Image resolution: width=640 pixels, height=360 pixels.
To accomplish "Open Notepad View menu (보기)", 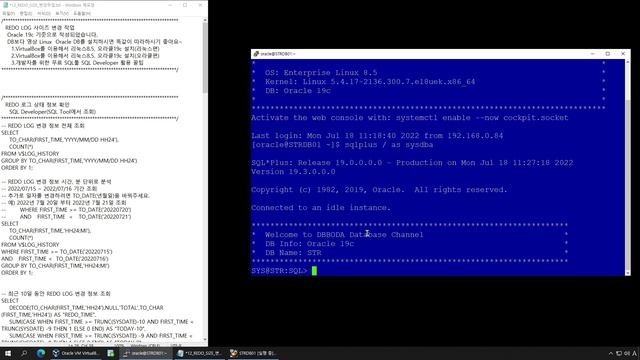I will (62, 13).
